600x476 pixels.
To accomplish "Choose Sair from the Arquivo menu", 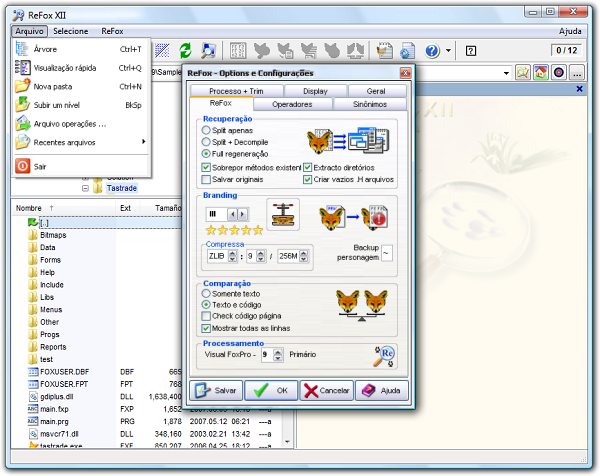I will click(x=80, y=166).
